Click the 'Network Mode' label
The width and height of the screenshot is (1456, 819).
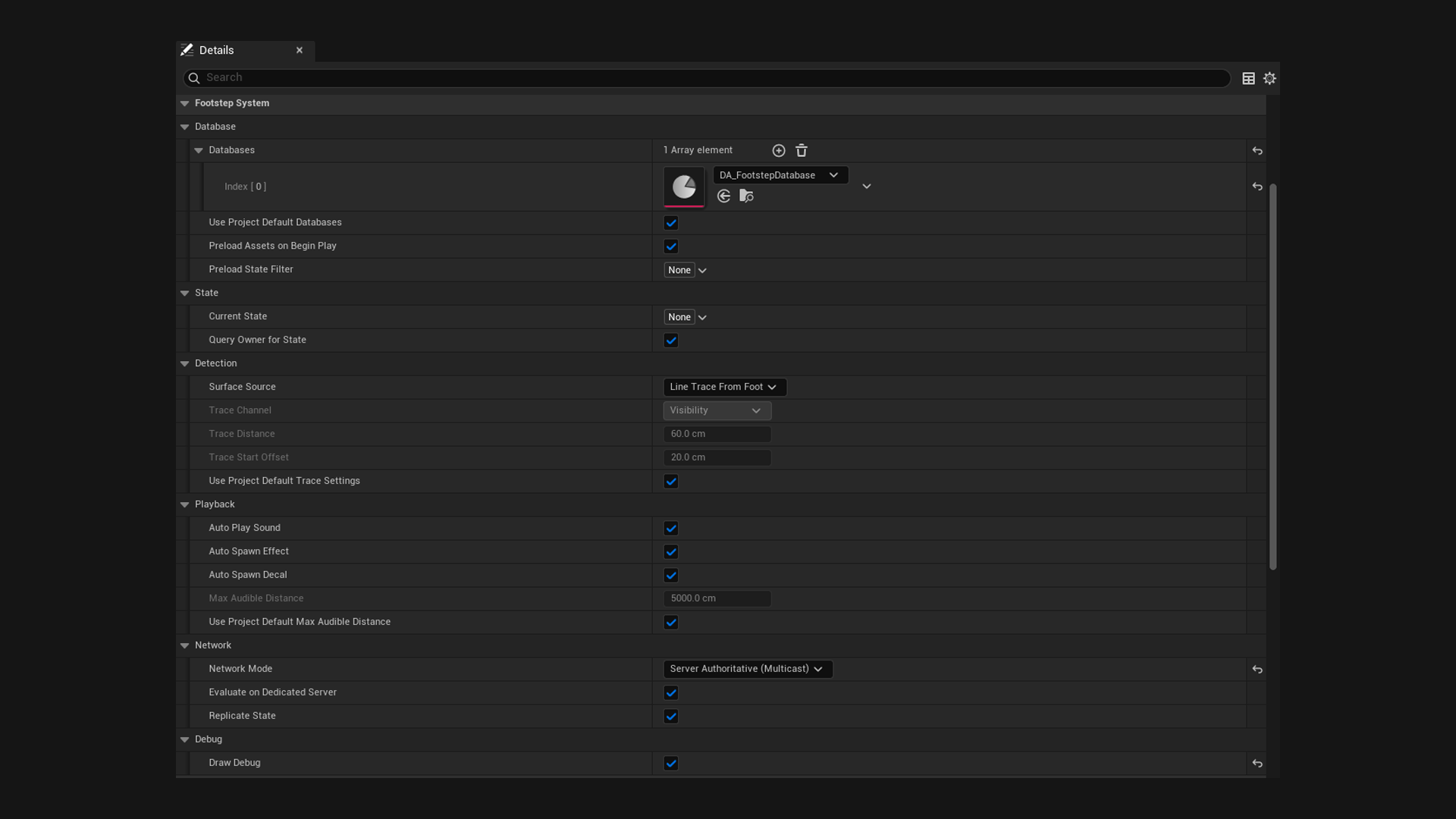click(x=240, y=670)
